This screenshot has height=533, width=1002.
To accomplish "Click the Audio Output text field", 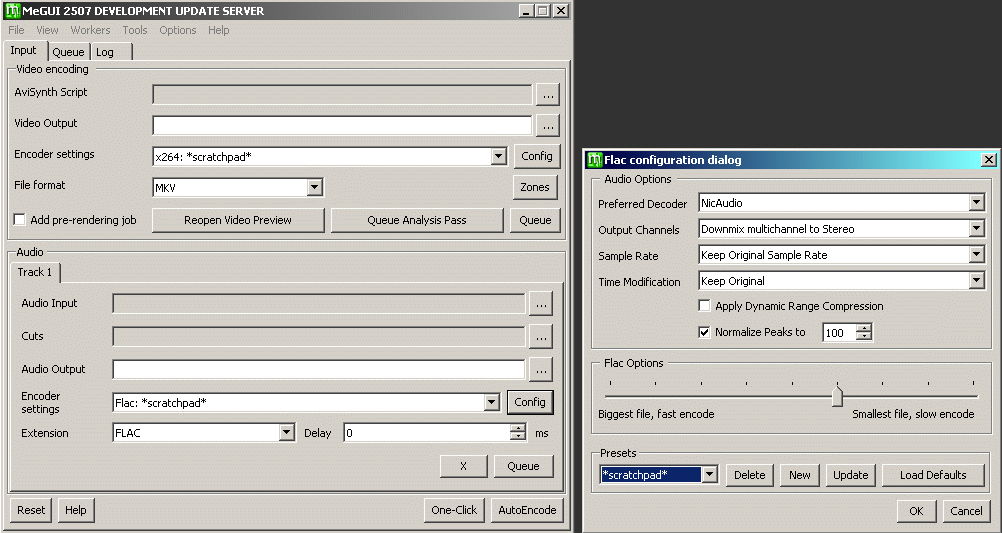I will (x=319, y=369).
